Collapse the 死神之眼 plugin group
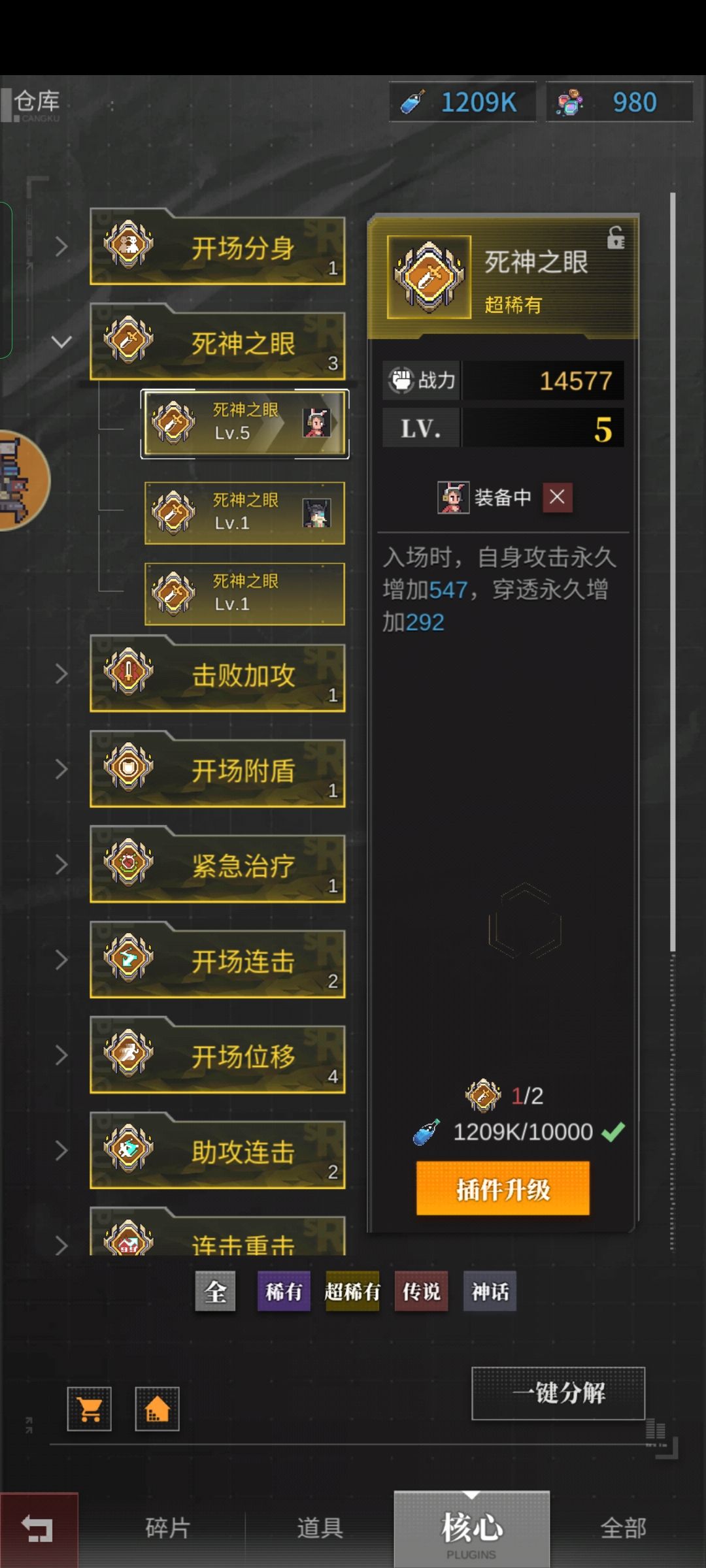 pos(61,342)
